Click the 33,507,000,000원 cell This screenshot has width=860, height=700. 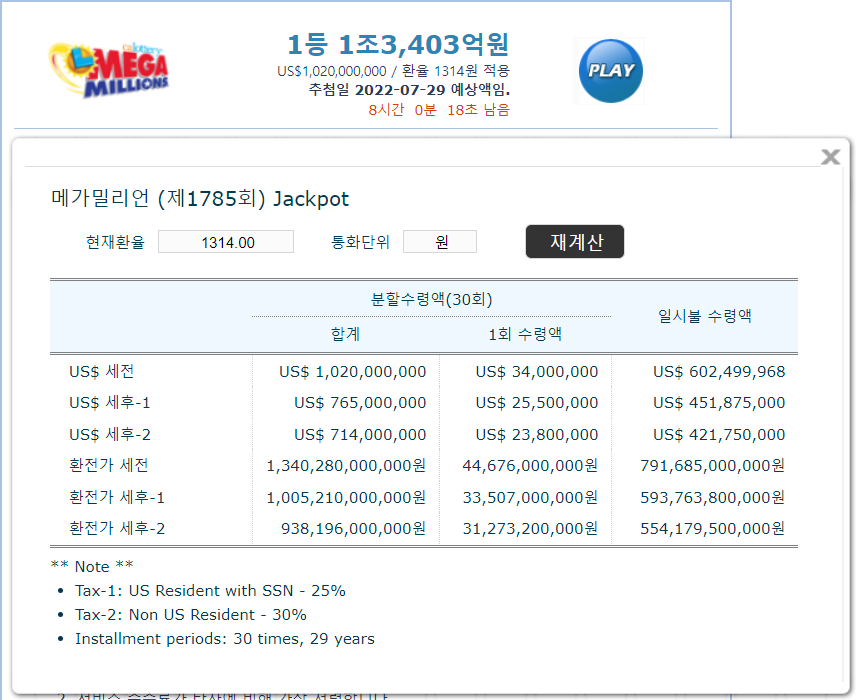click(530, 497)
